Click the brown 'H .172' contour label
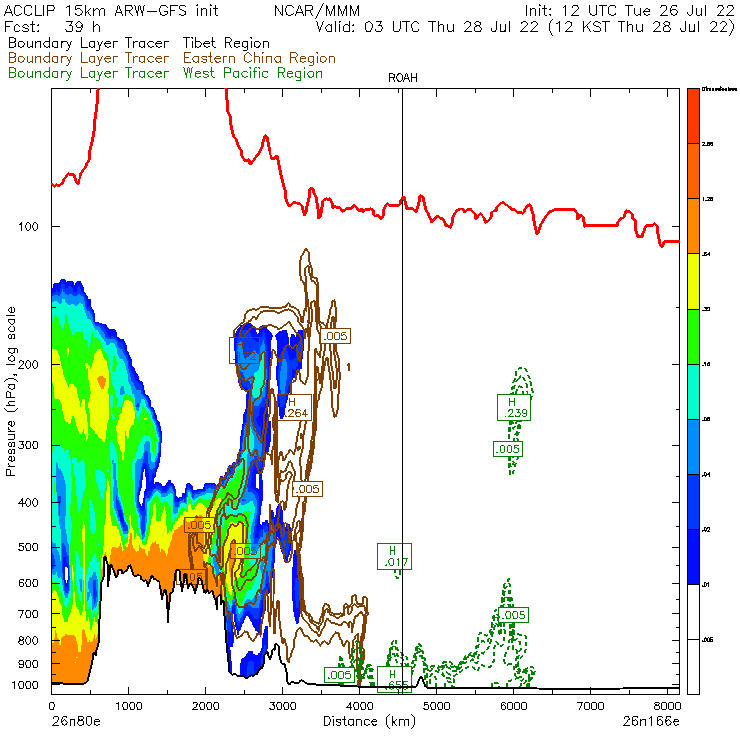 pyautogui.click(x=244, y=350)
